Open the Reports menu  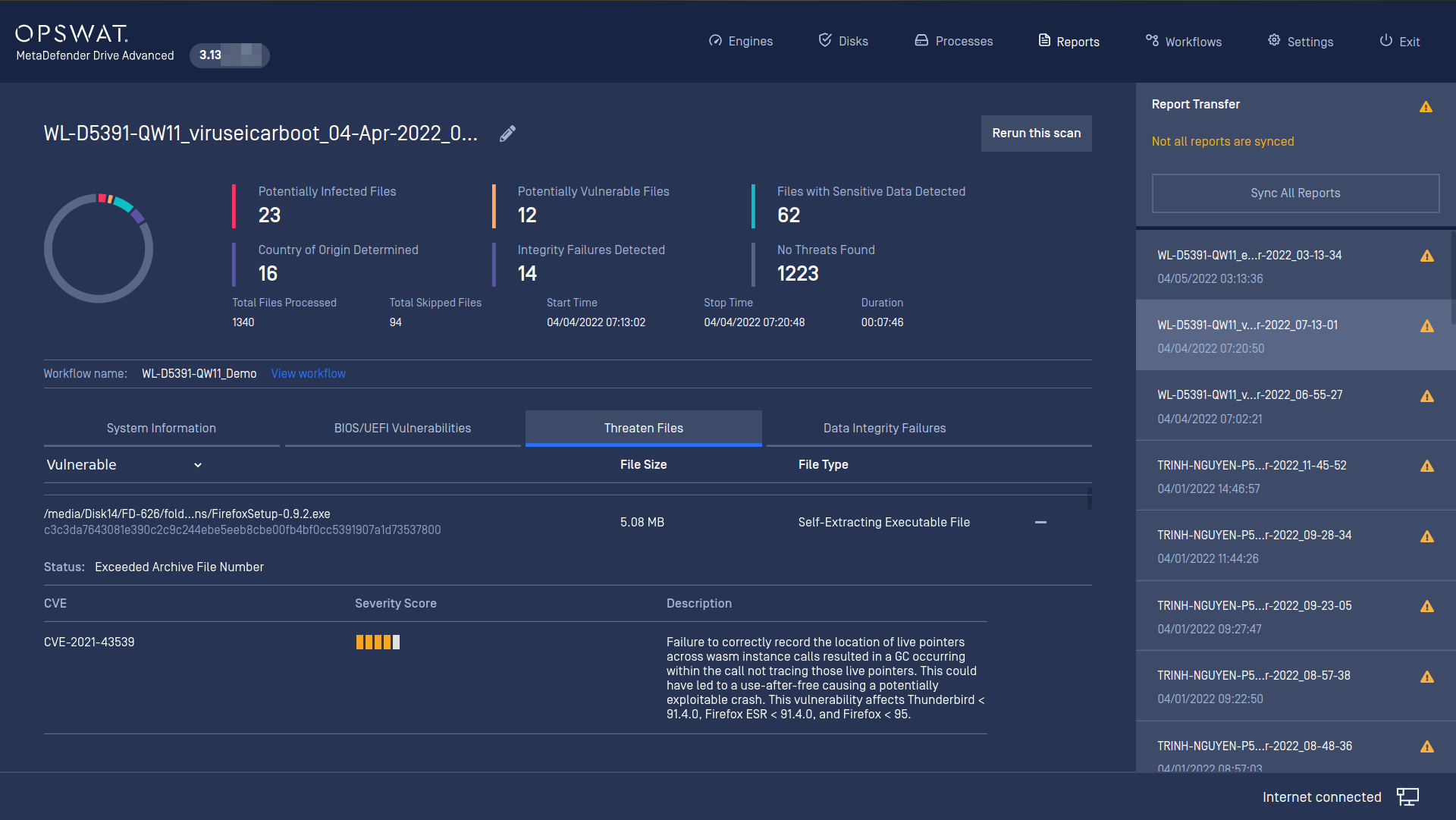[x=1069, y=41]
